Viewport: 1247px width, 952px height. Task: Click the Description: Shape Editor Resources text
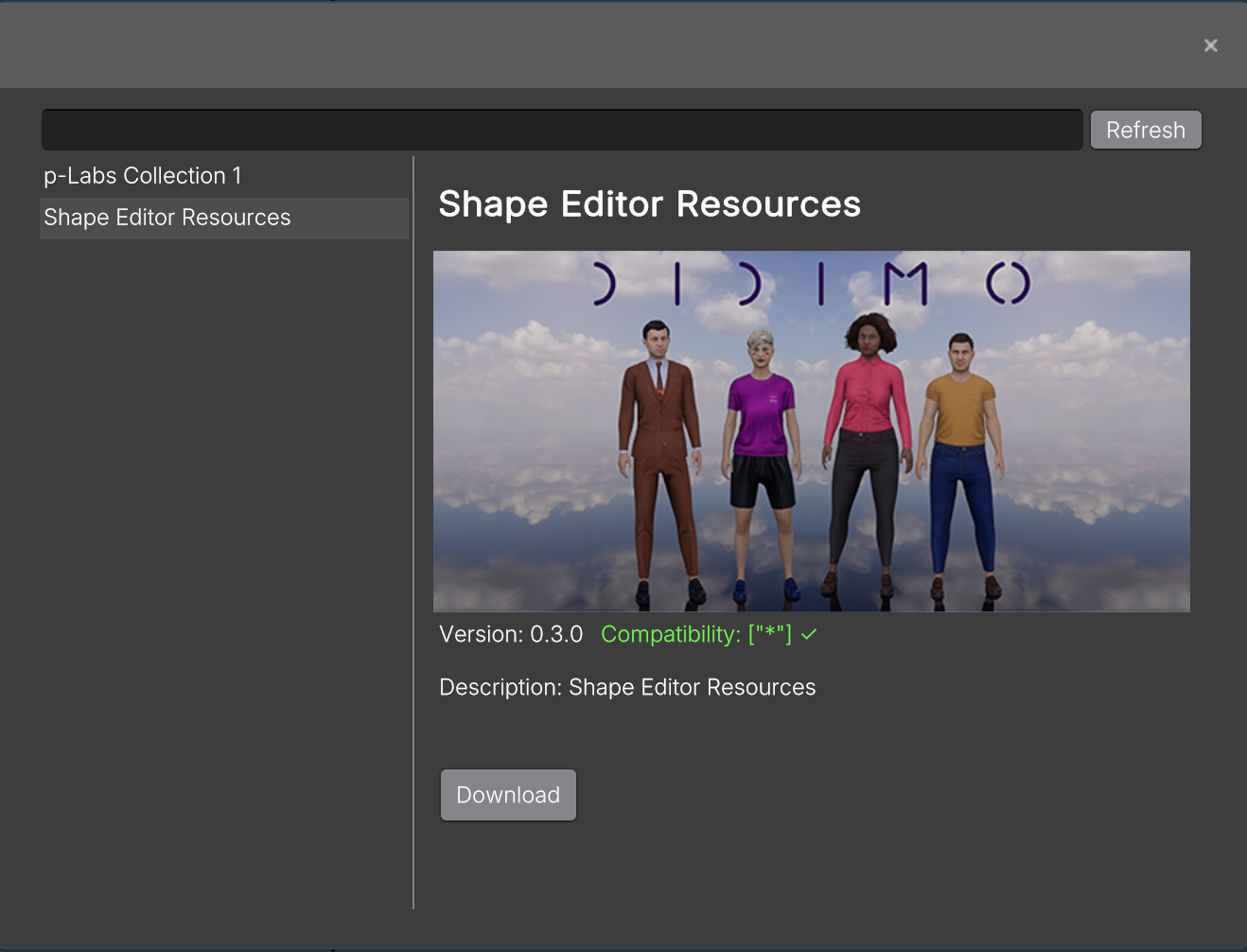point(627,687)
